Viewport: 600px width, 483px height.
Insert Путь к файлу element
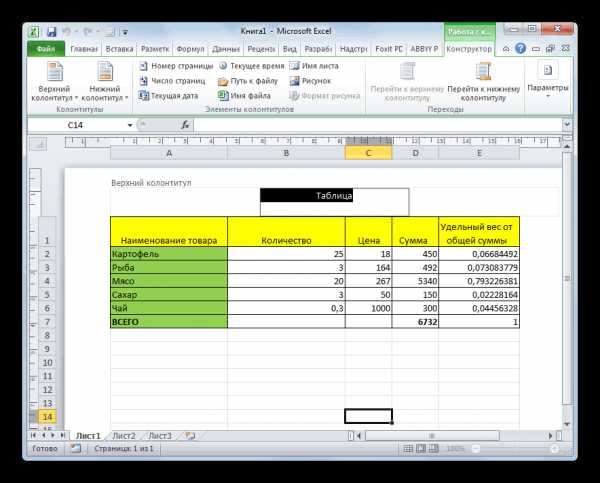pyautogui.click(x=248, y=81)
